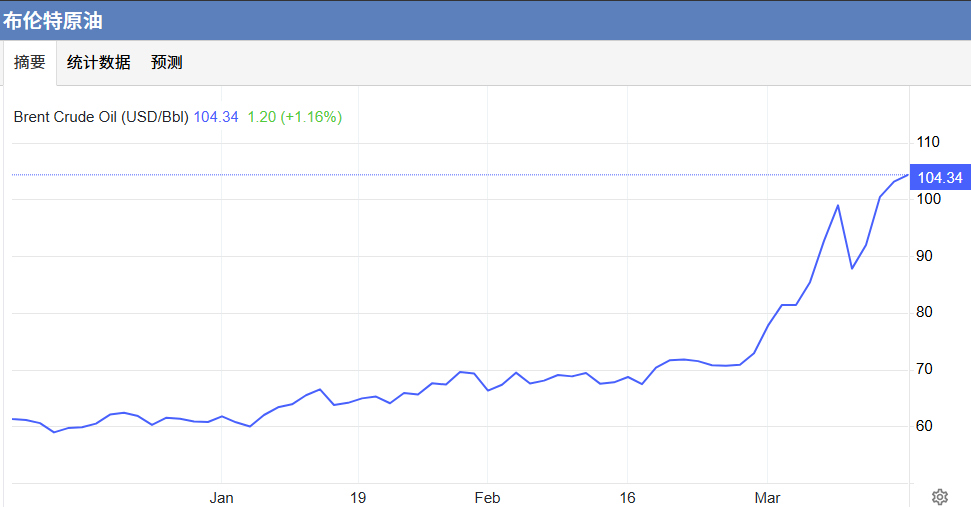Select the 预测 tab
This screenshot has height=507, width=971.
pos(166,63)
